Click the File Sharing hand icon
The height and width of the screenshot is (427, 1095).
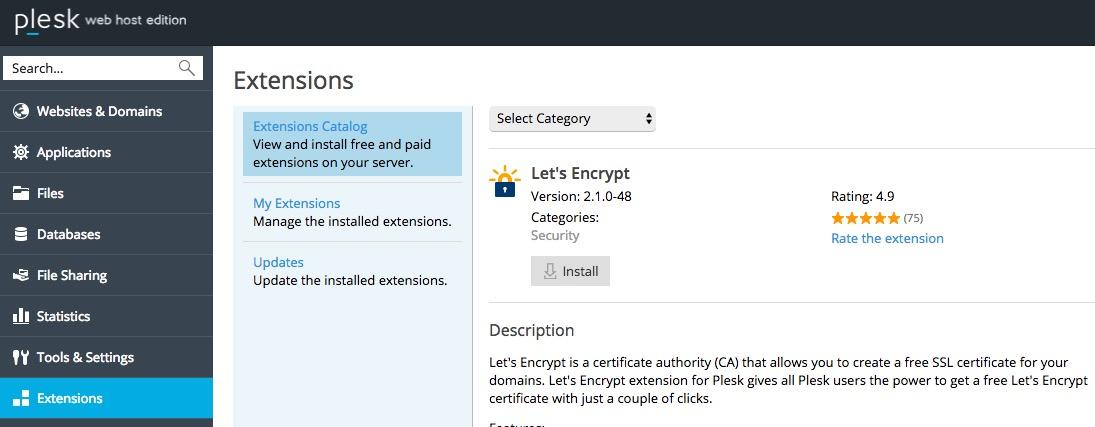[21, 275]
